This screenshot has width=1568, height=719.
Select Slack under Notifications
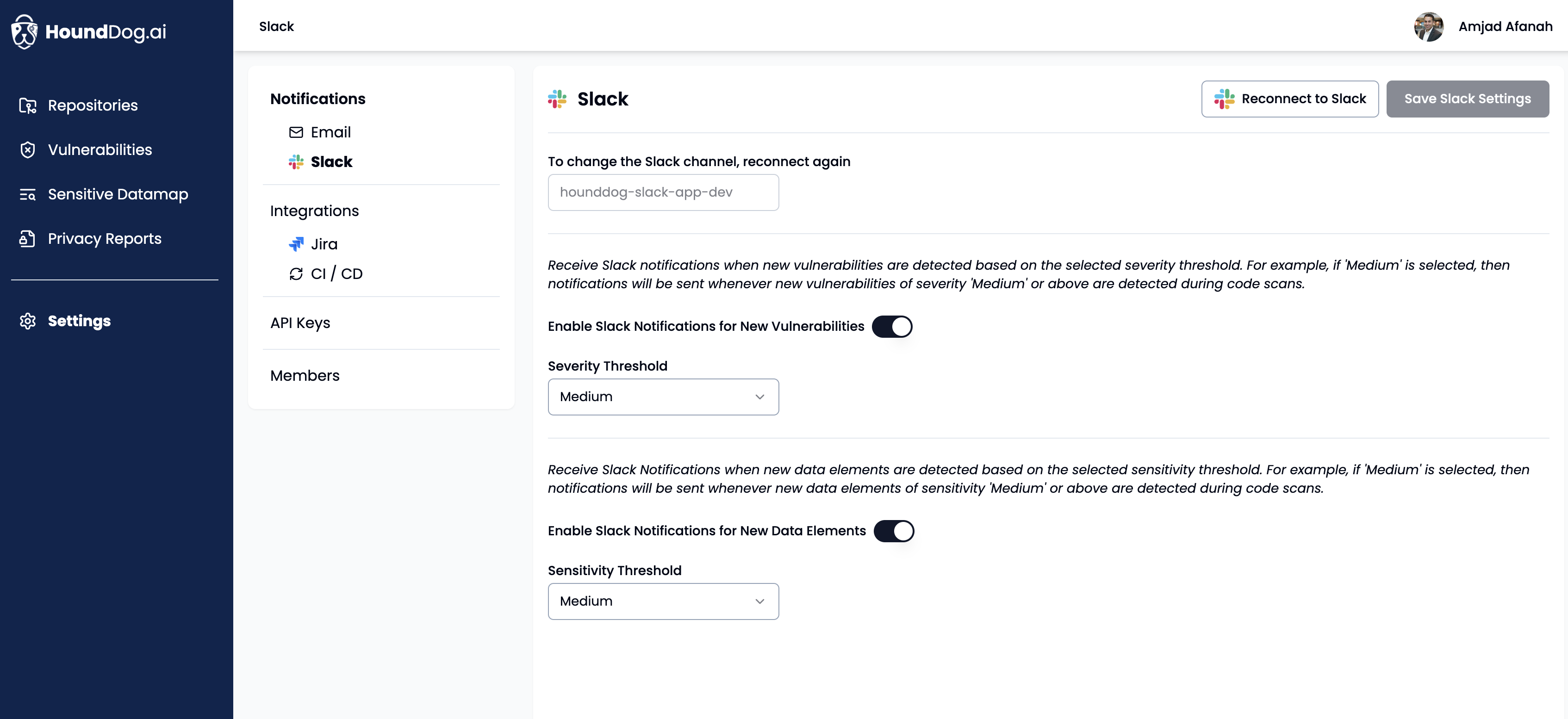tap(331, 162)
